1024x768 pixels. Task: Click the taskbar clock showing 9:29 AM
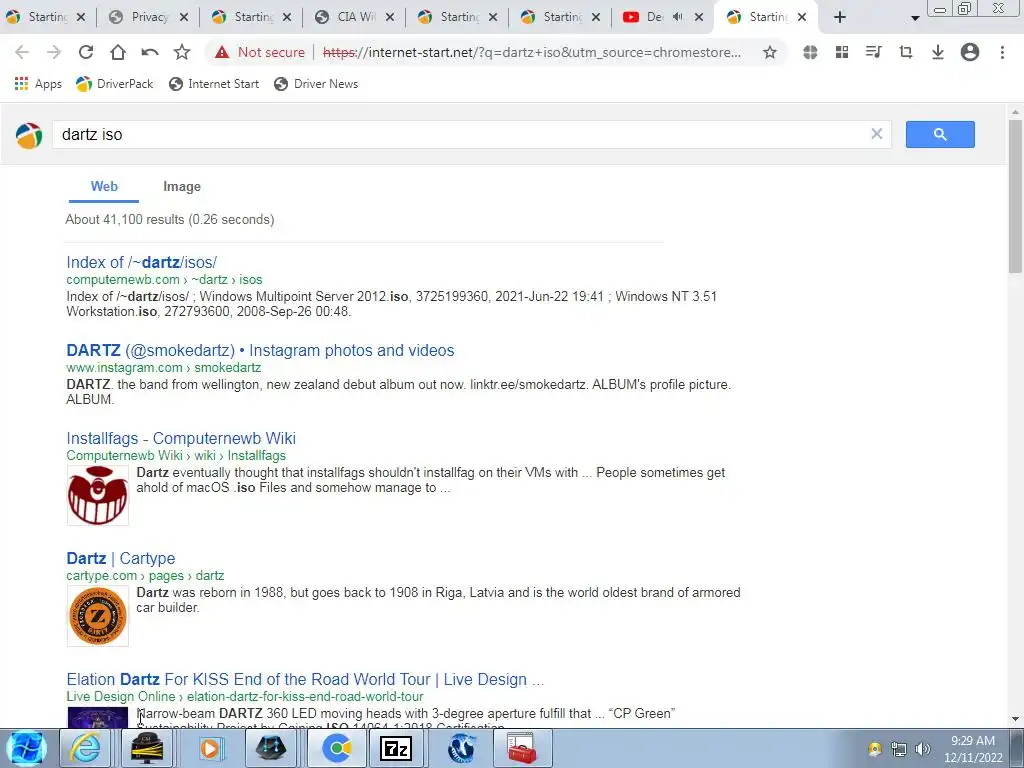click(972, 749)
